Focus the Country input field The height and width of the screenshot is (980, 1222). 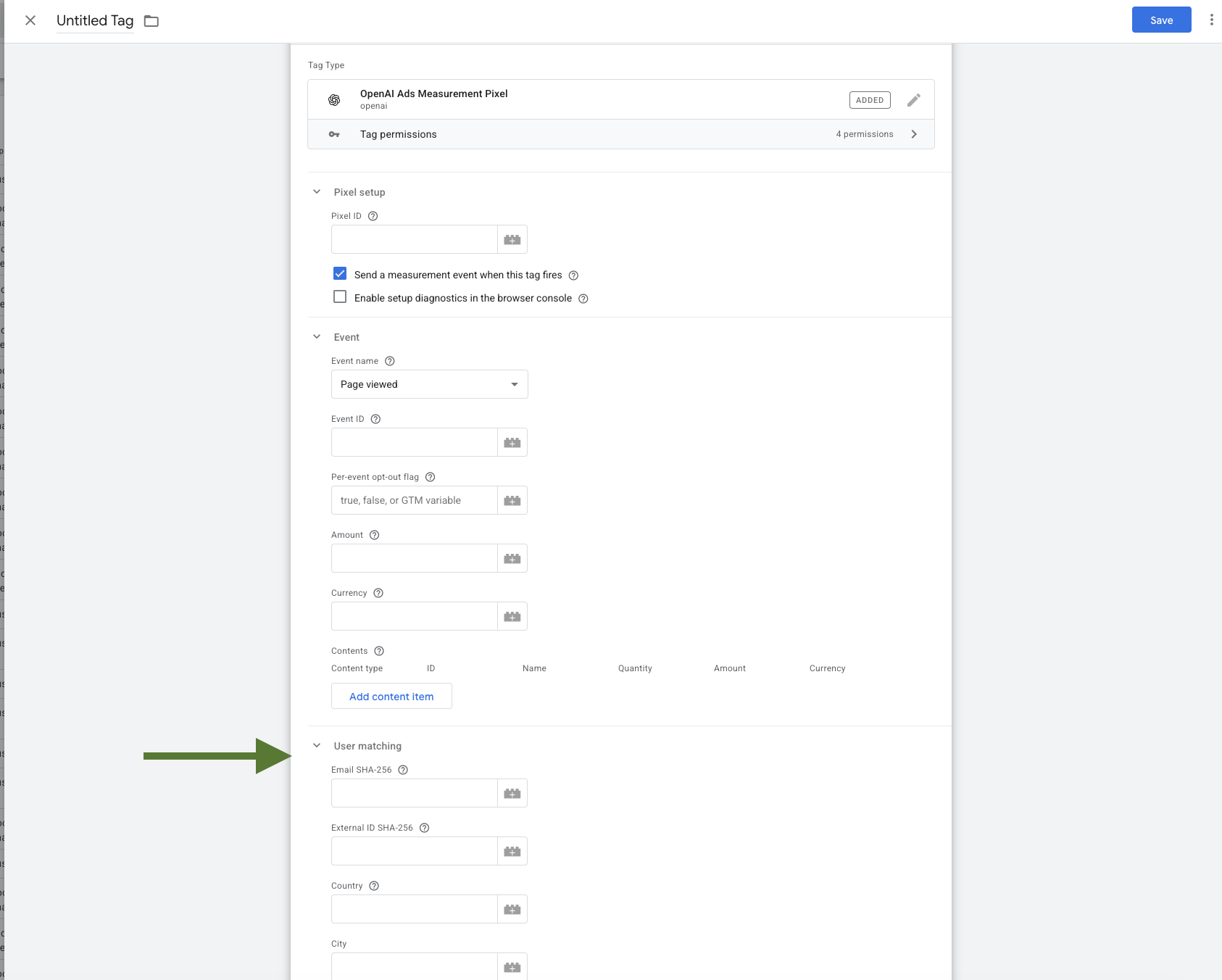pyautogui.click(x=414, y=909)
